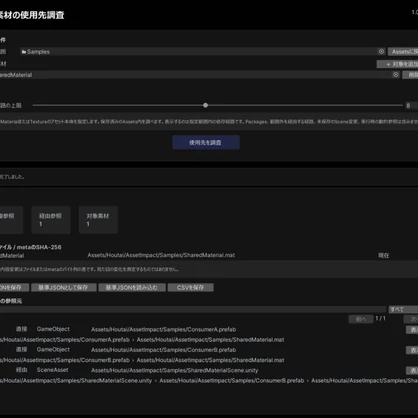This screenshot has width=418, height=418.
Task: Click the + 対象を追加 button
Action: [397, 64]
